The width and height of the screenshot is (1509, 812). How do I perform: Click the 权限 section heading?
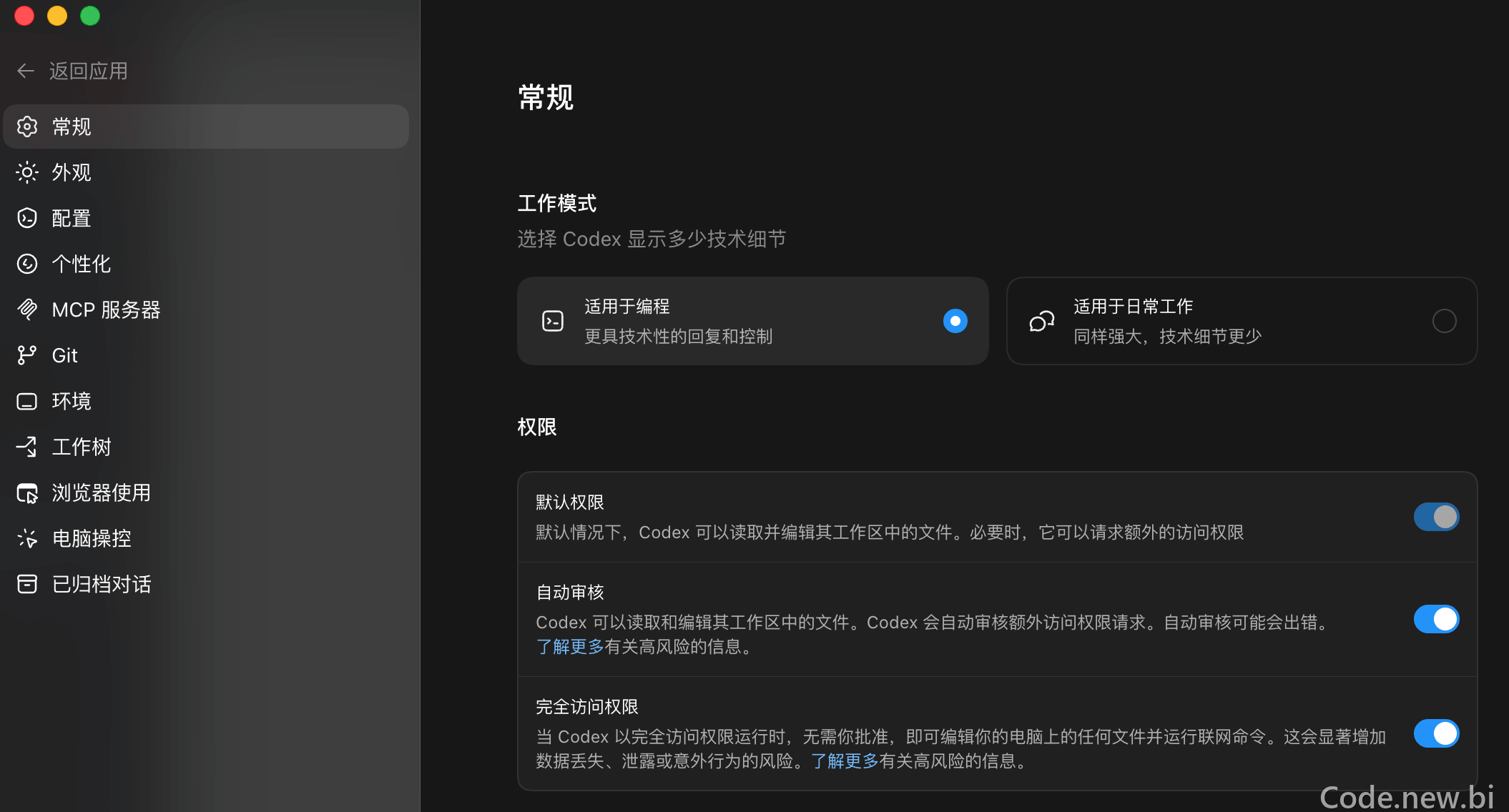point(537,427)
